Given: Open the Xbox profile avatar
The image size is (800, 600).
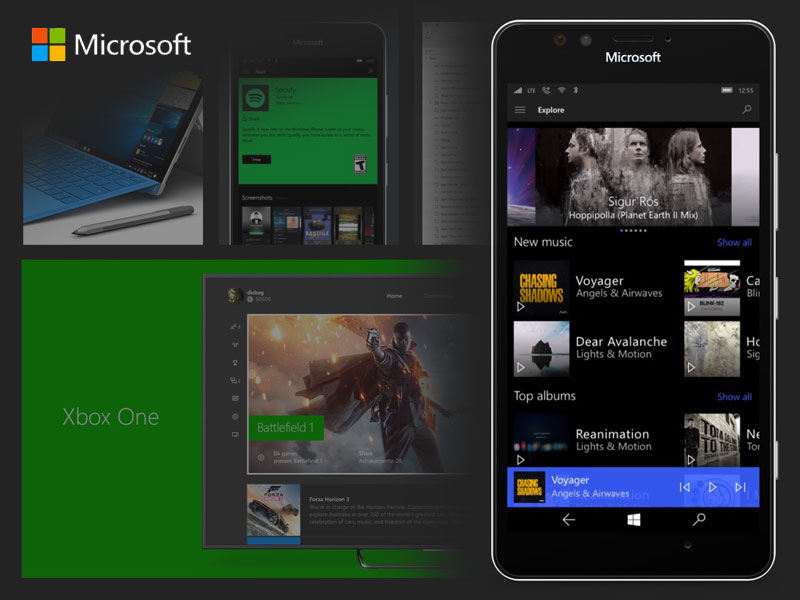Looking at the screenshot, I should pyautogui.click(x=235, y=295).
